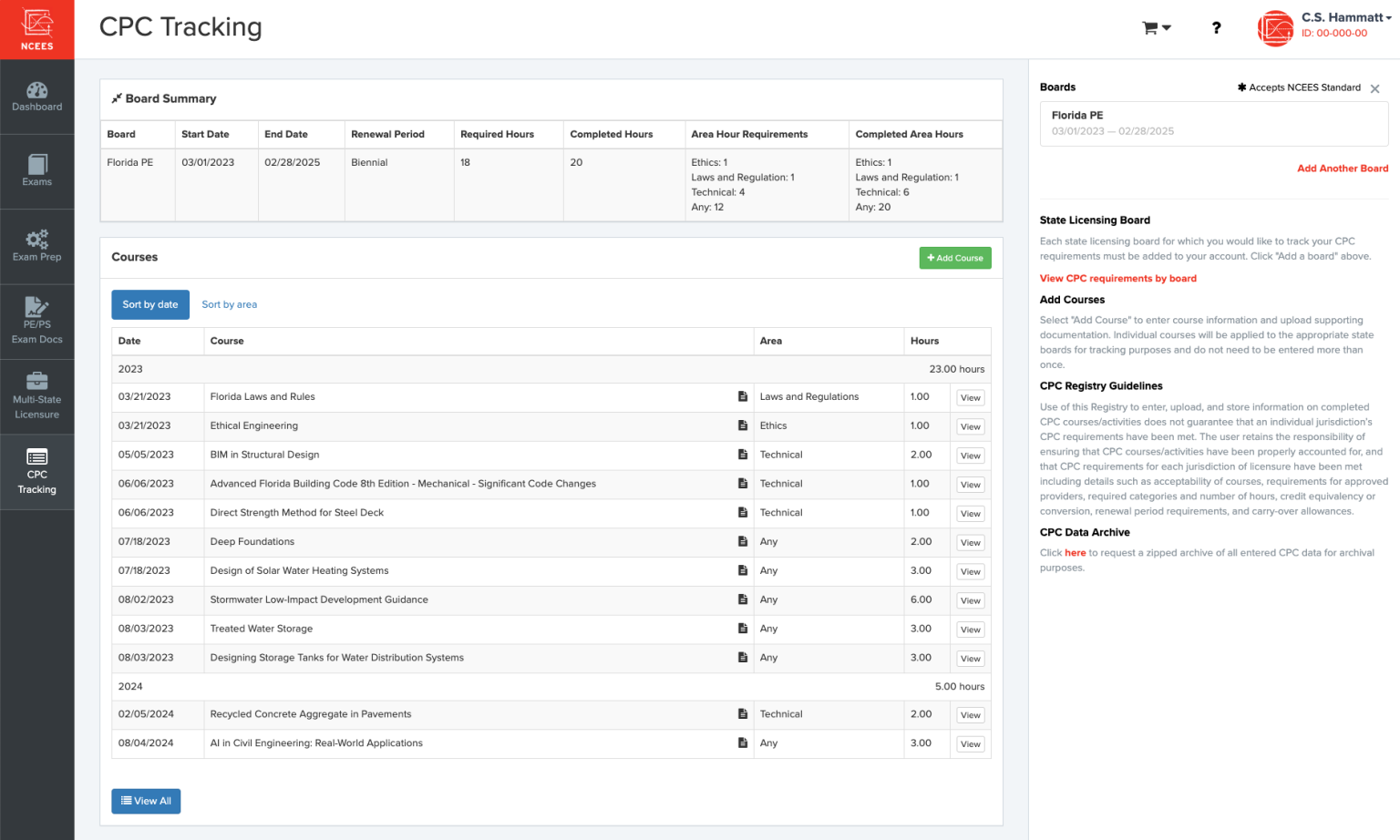Open the document icon for Deep Foundations course
The width and height of the screenshot is (1400, 840).
pyautogui.click(x=740, y=541)
